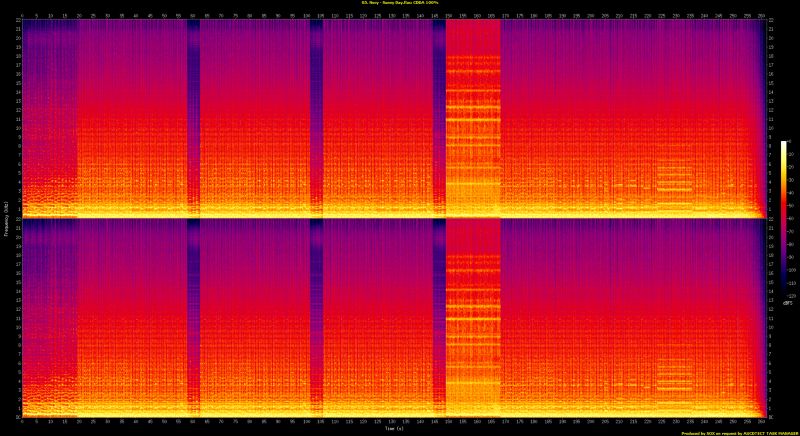Click the second dark gap in lower channel
800x436 pixels.
[316, 310]
